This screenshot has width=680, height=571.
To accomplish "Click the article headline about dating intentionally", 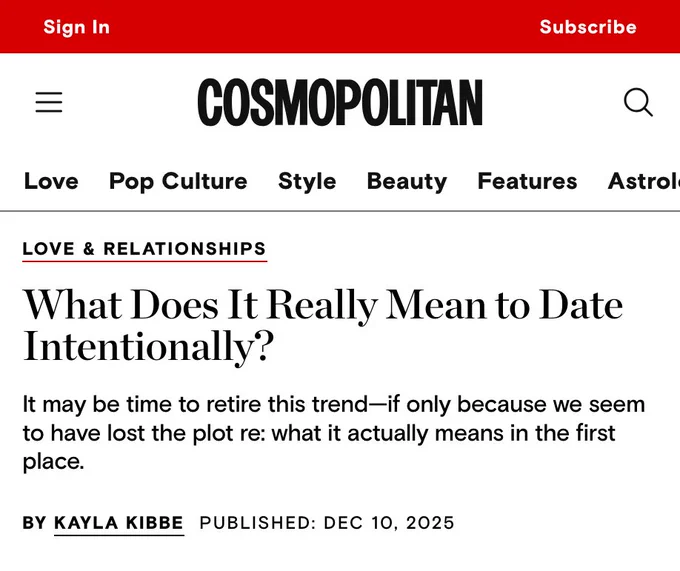I will point(323,326).
